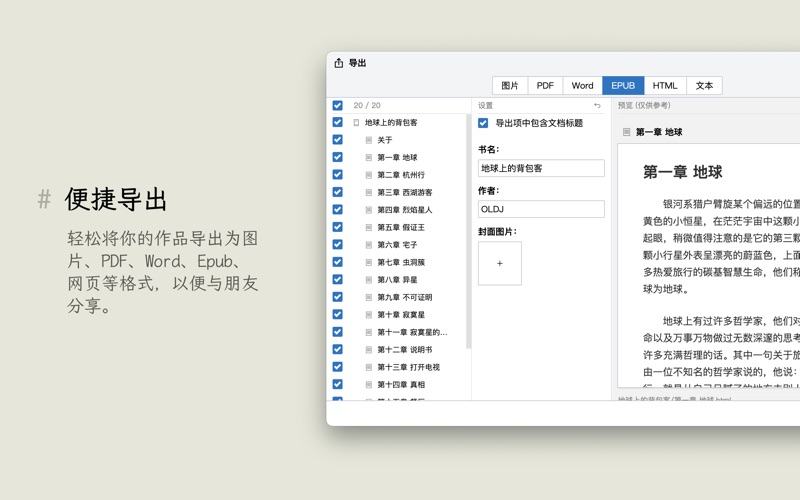Select 第十三章 打开电视 in the chapter list
This screenshot has height=500, width=800.
coord(408,367)
